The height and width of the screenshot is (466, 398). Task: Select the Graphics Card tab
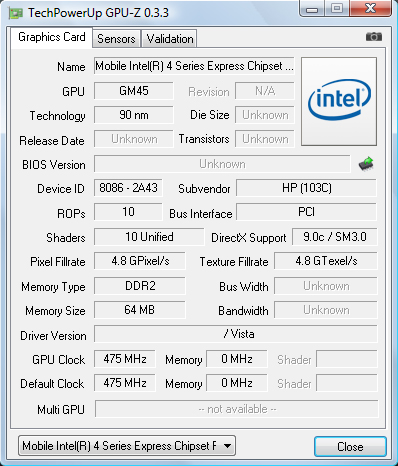(52, 37)
